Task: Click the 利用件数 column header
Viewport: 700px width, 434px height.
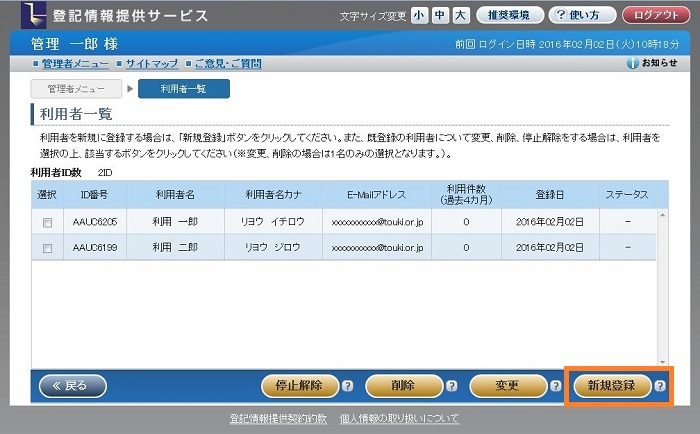Action: click(x=467, y=195)
